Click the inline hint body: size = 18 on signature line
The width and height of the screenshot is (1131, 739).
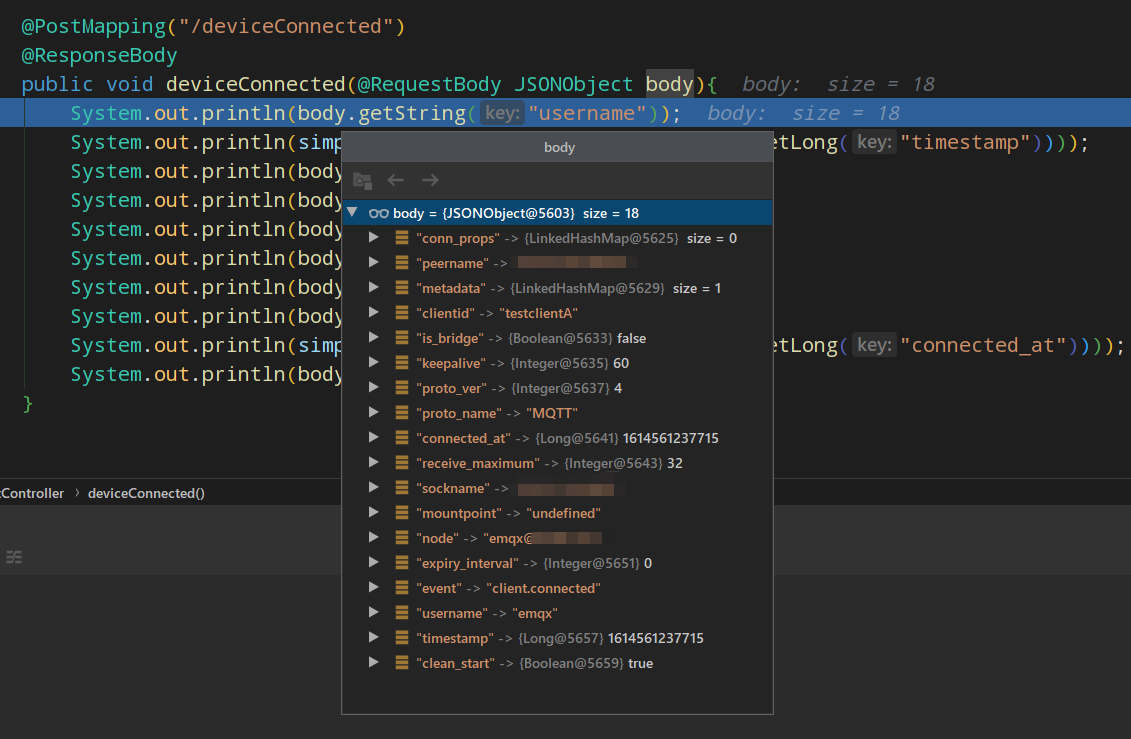pyautogui.click(x=838, y=84)
